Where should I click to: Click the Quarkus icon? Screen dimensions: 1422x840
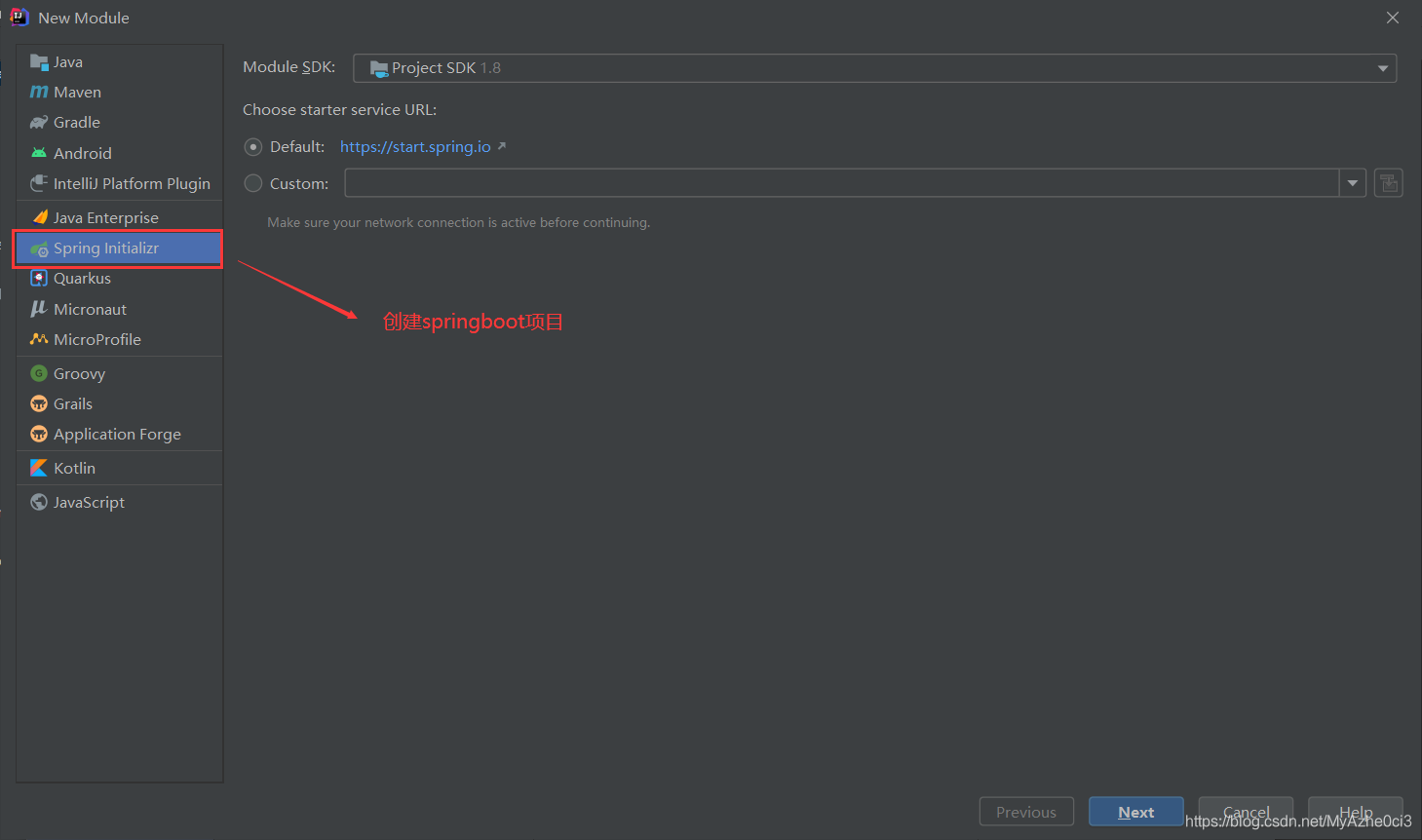coord(39,279)
